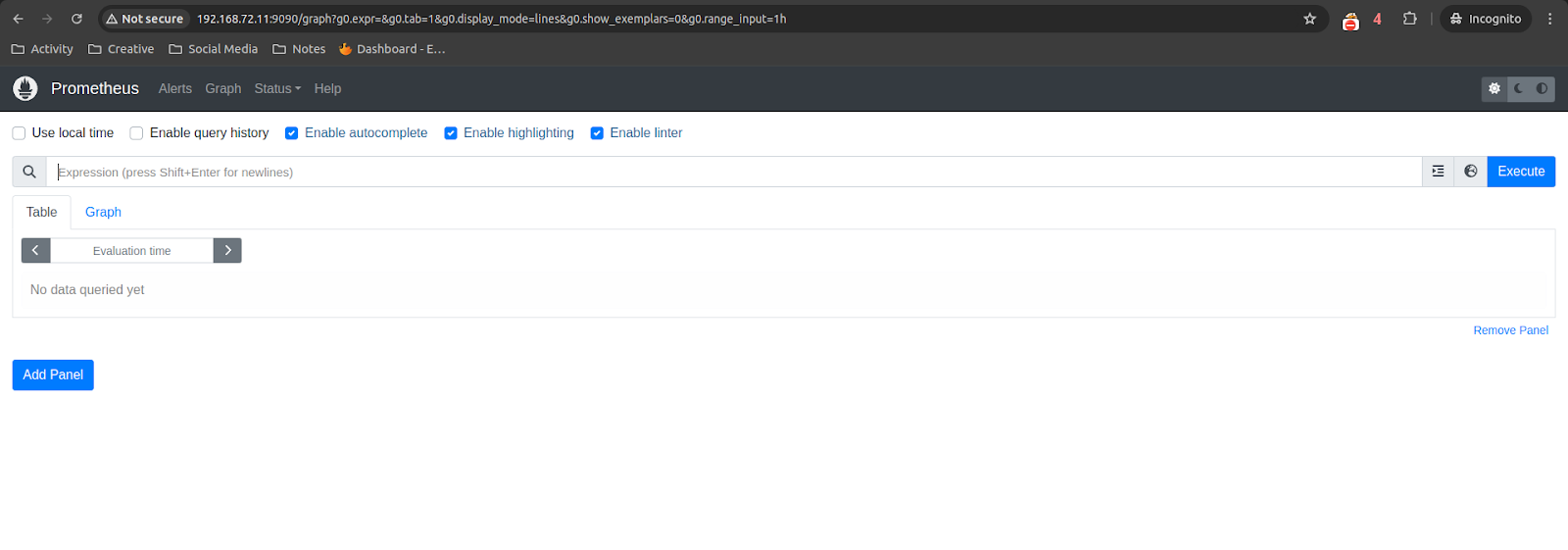Screen dimensions: 1568x550
Task: Reload the page with refresh icon
Action: tap(76, 19)
